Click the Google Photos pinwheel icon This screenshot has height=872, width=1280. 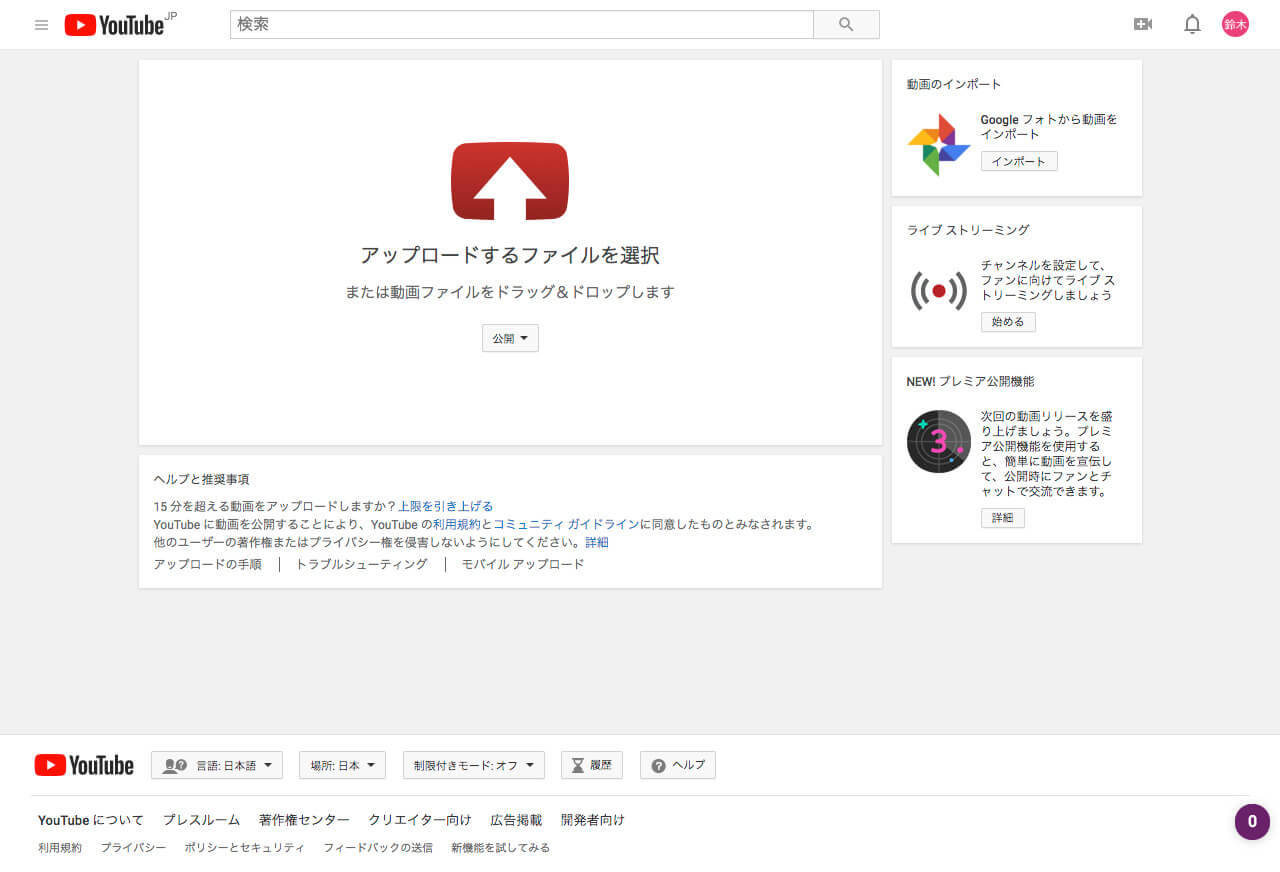939,145
